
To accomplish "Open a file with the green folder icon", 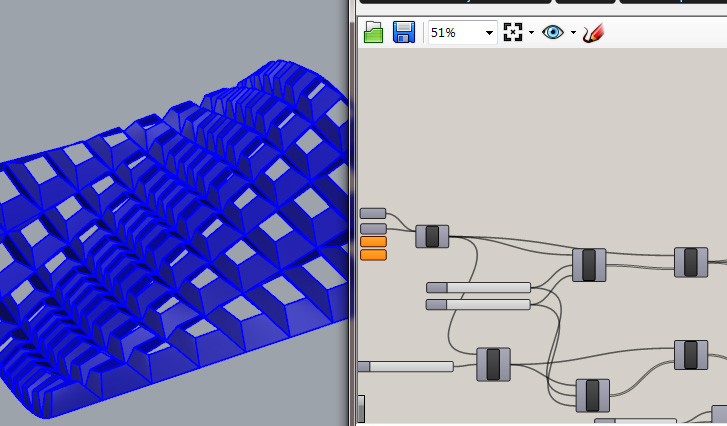I will (373, 32).
